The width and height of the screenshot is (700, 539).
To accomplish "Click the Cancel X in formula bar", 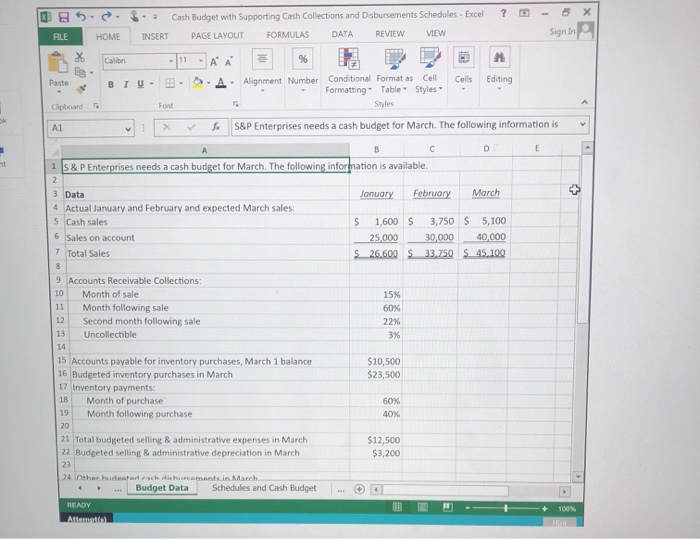I will tap(167, 128).
